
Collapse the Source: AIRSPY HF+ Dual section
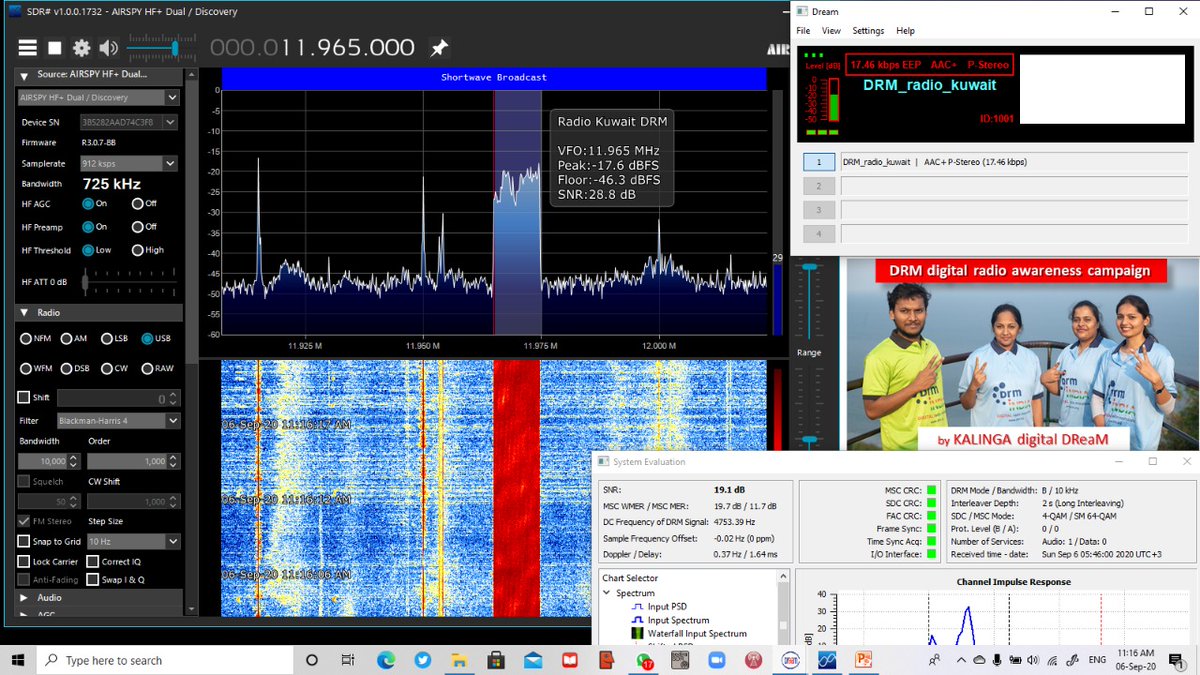[25, 75]
